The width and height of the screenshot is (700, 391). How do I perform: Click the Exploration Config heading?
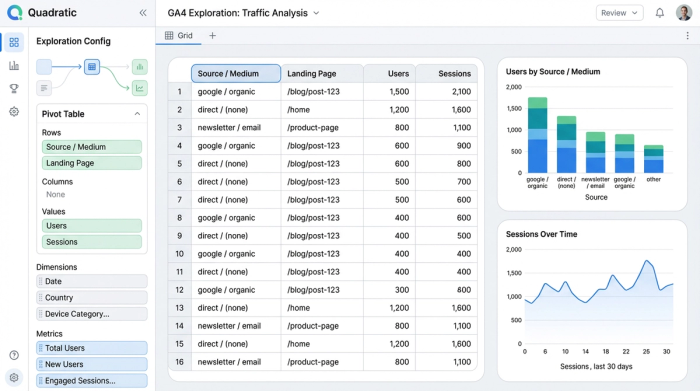click(73, 41)
